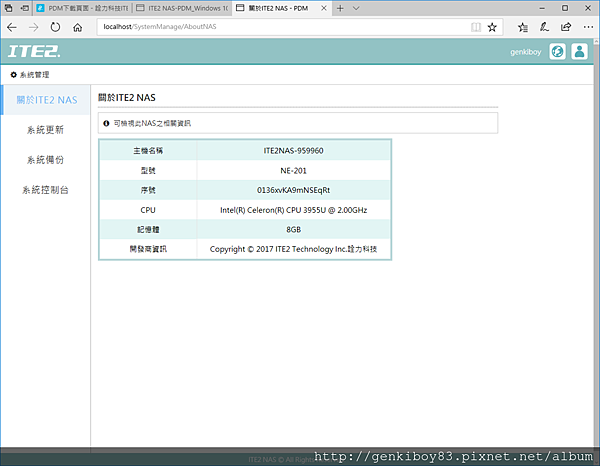Open the browser home page
Viewport: 600px width, 466px height.
click(x=78, y=27)
